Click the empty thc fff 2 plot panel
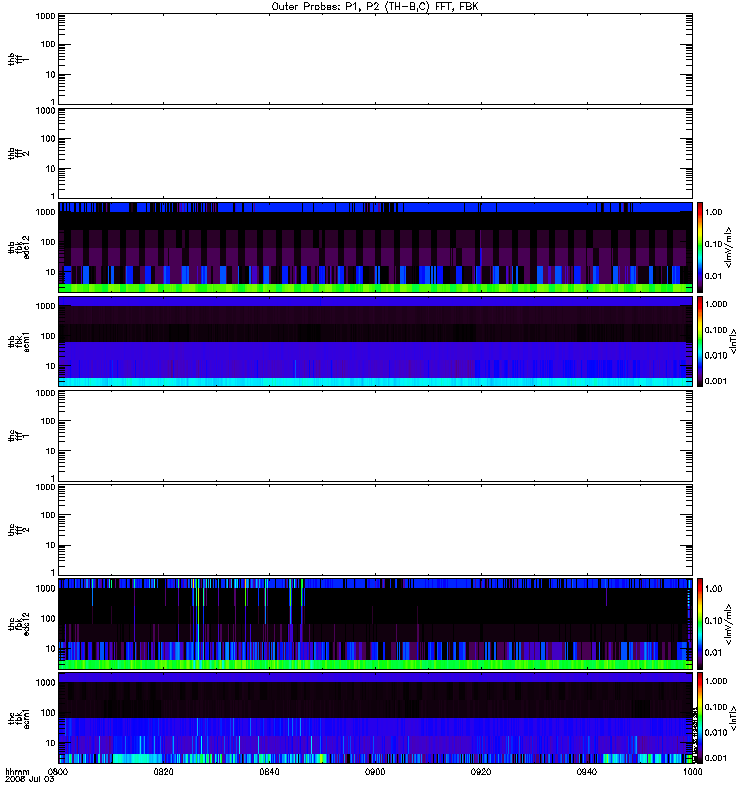The height and width of the screenshot is (800, 750). click(x=375, y=530)
